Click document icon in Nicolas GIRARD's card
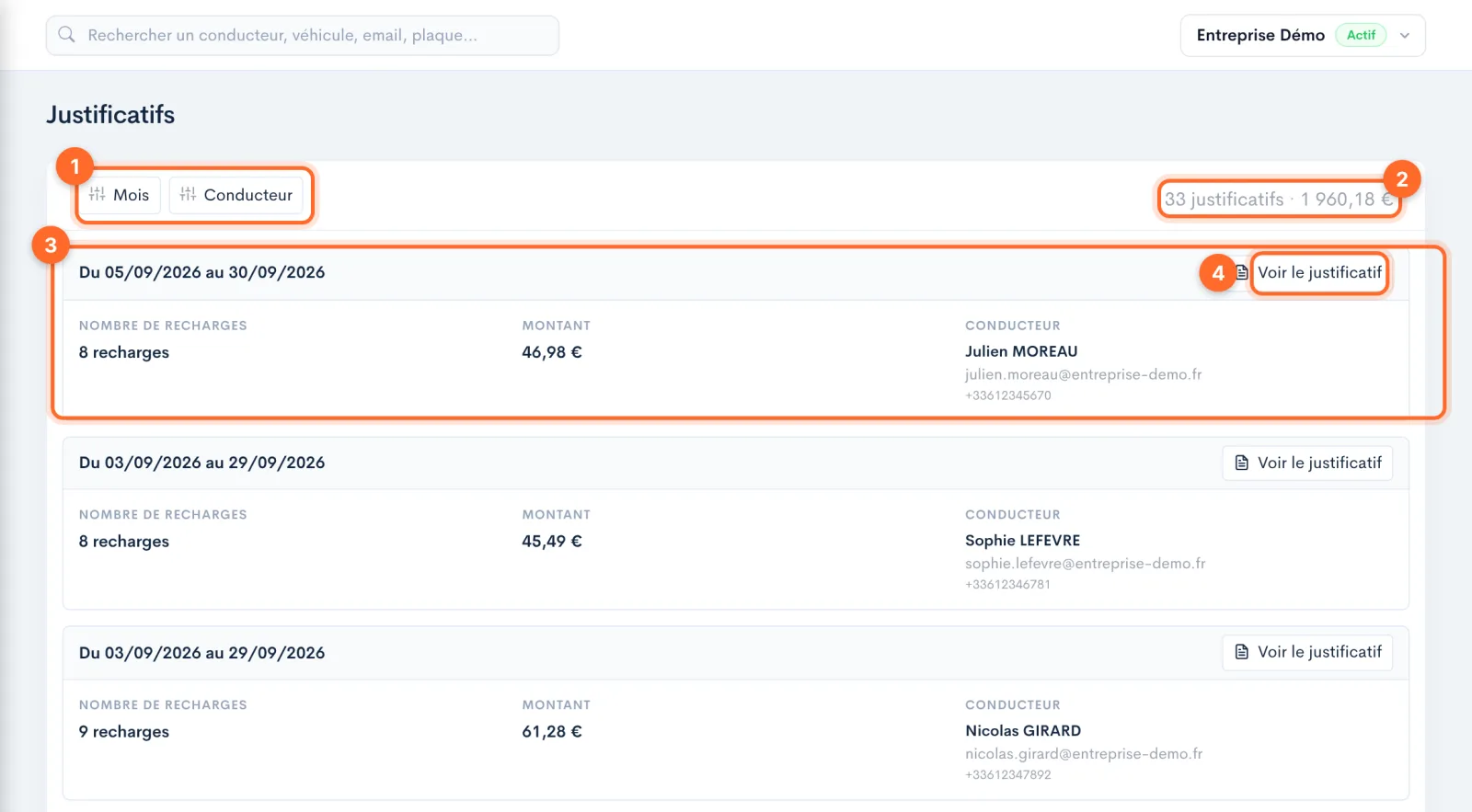The height and width of the screenshot is (812, 1472). pyautogui.click(x=1241, y=652)
